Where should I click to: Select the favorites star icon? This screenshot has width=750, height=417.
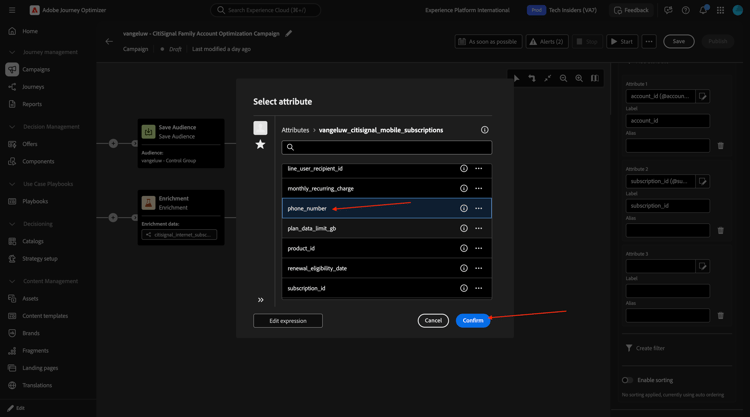point(260,144)
